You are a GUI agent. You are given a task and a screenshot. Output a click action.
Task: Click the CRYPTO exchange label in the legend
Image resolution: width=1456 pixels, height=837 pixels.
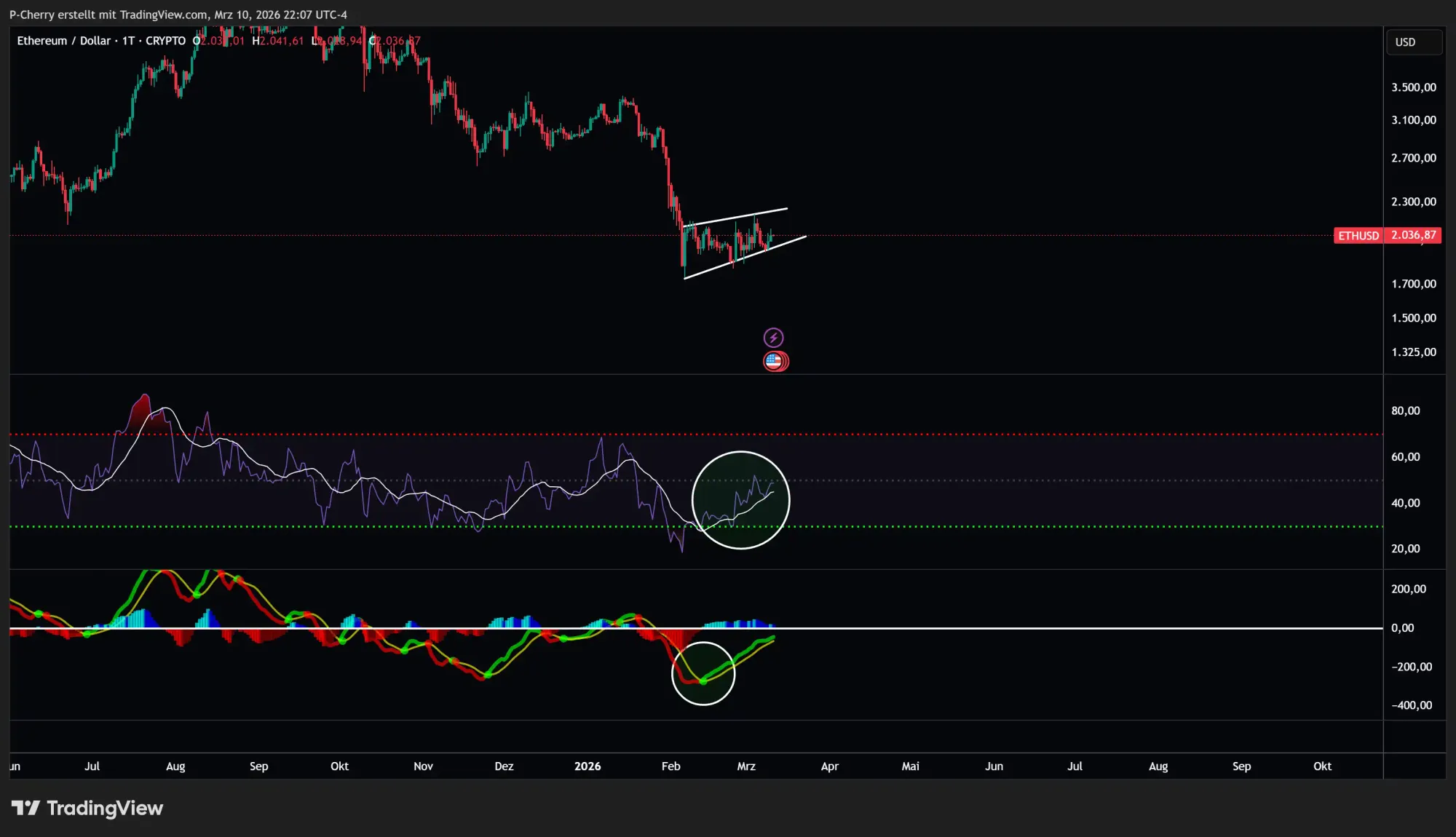pyautogui.click(x=166, y=41)
